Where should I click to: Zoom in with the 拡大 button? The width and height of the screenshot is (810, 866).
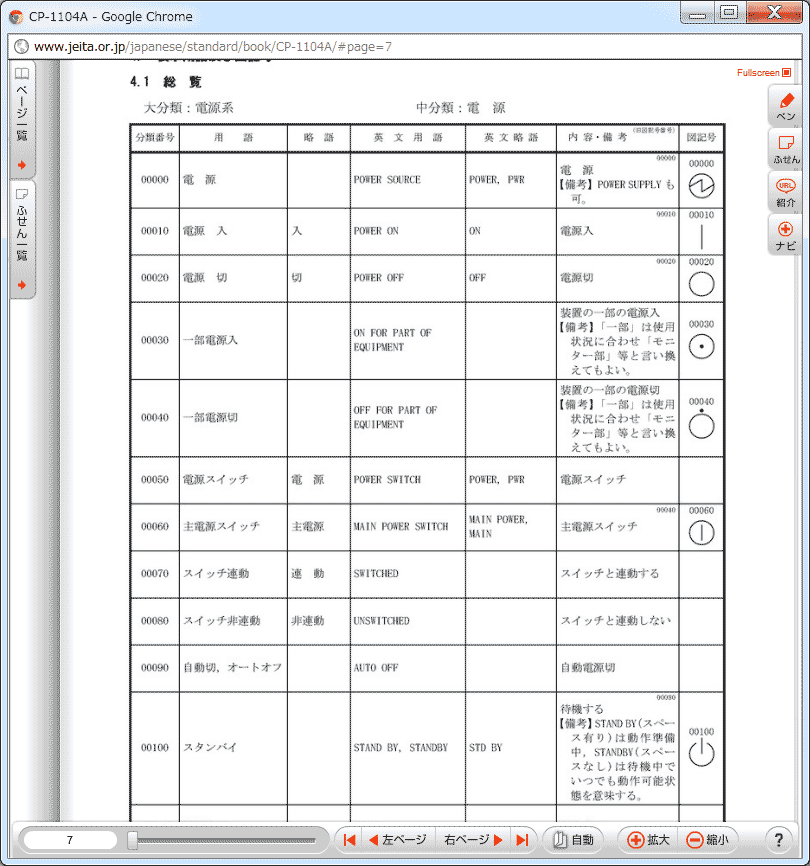648,840
